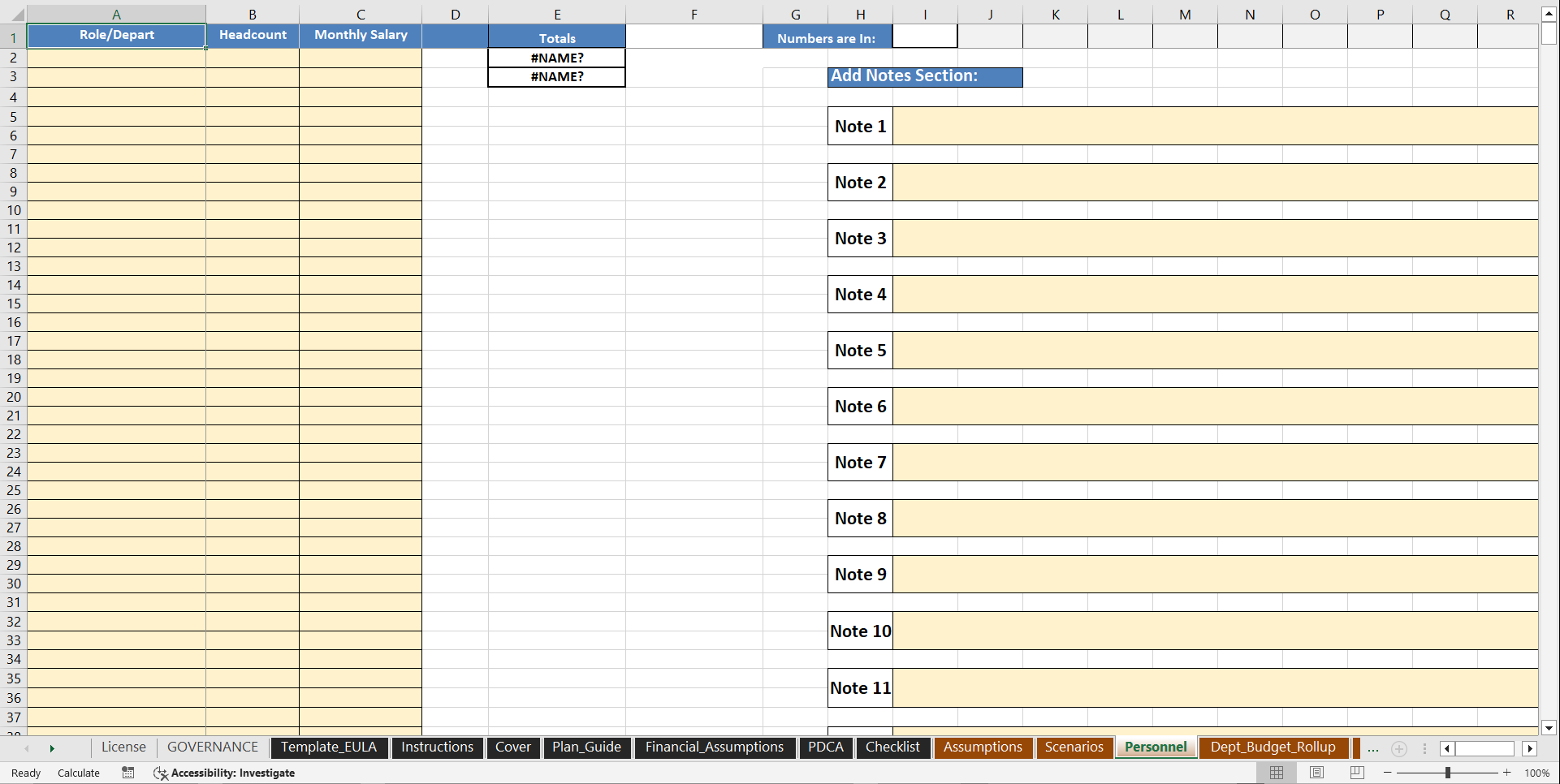Select the Financial_Assumptions tab
This screenshot has height=784, width=1560.
coord(714,747)
